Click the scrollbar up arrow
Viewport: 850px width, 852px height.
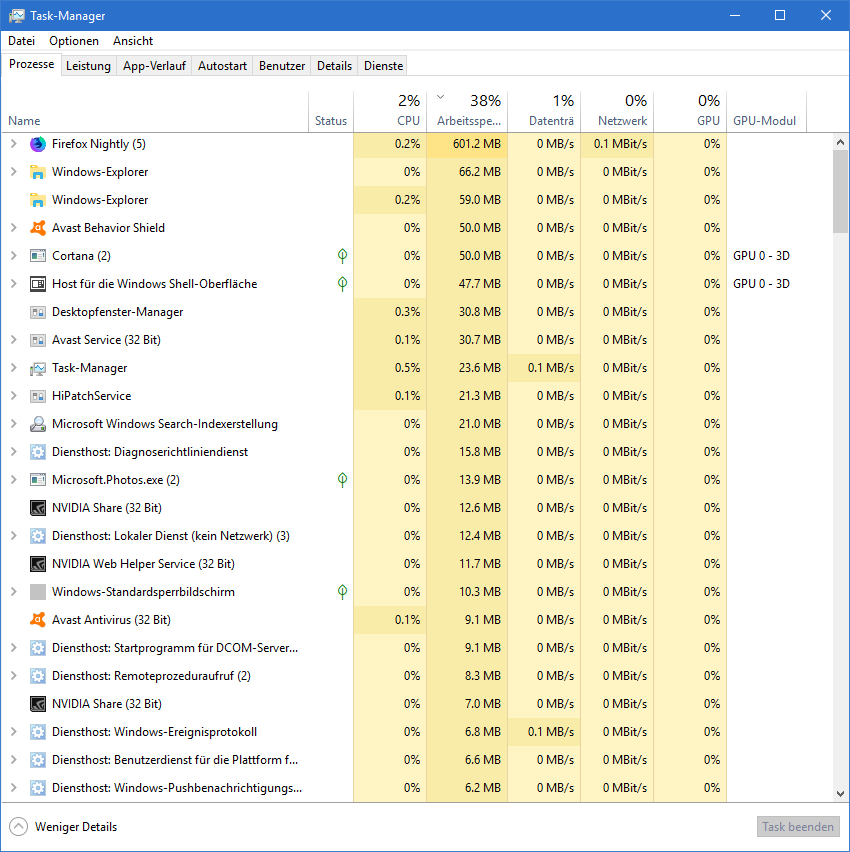[840, 142]
